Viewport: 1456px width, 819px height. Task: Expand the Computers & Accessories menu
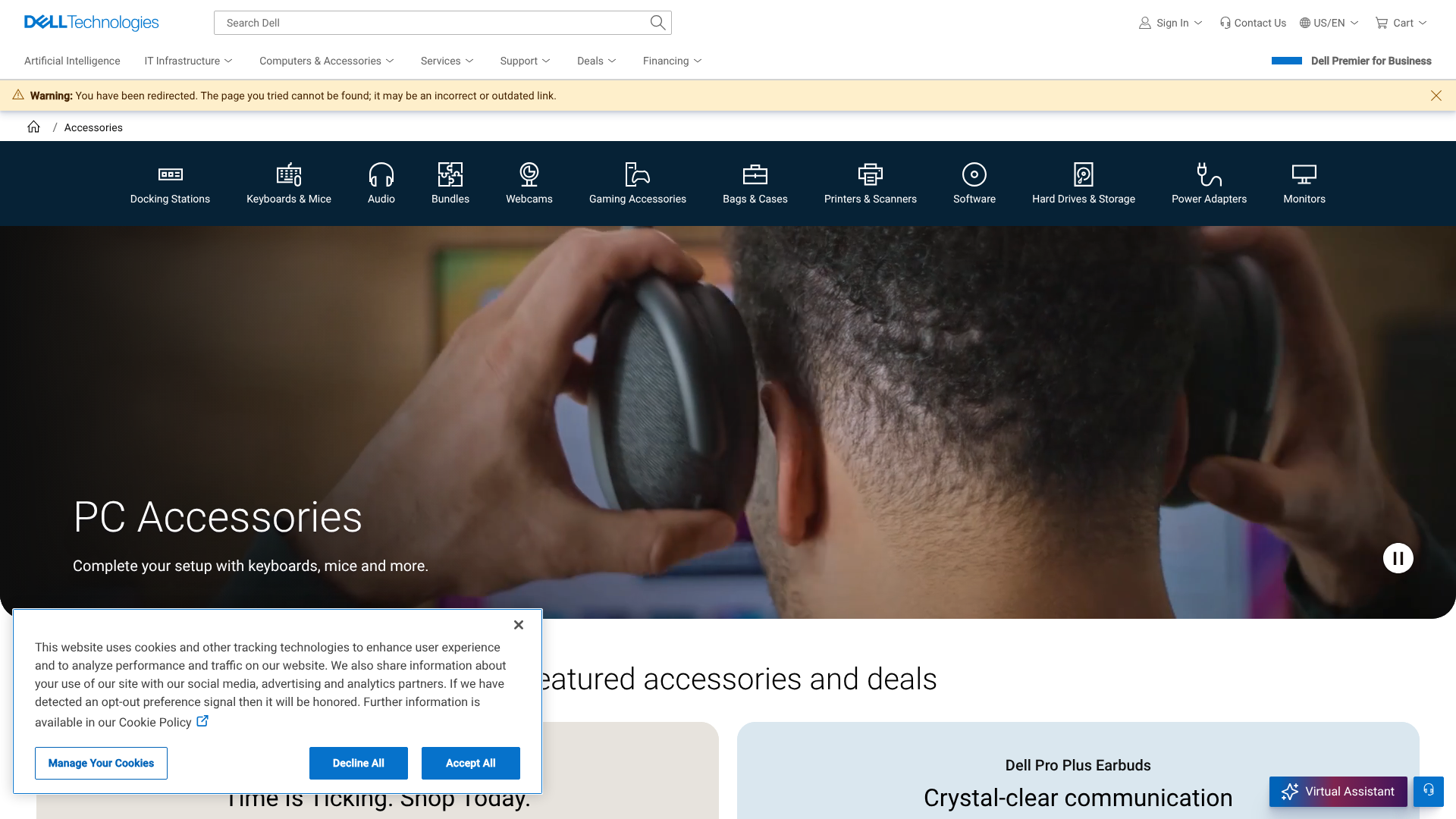pyautogui.click(x=327, y=61)
